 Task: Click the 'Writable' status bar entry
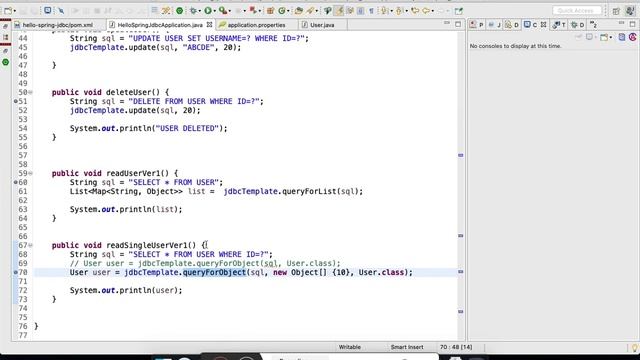350,347
